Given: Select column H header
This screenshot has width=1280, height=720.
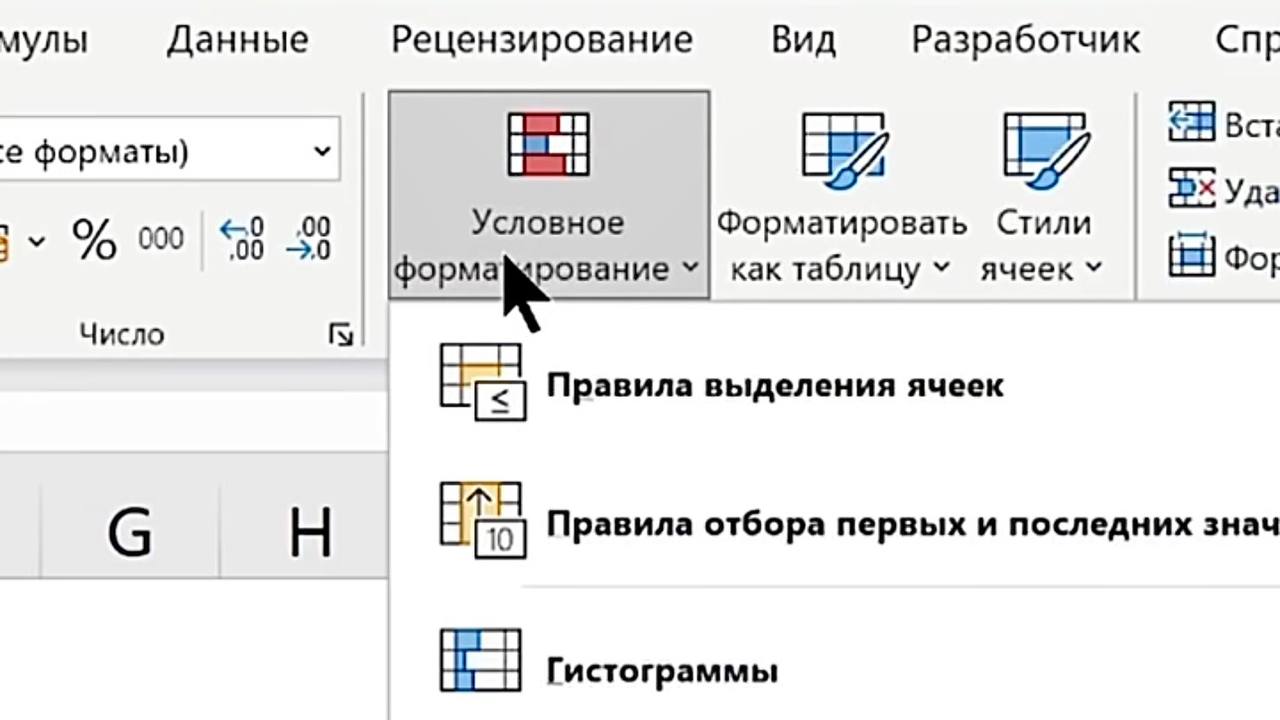Looking at the screenshot, I should click(x=310, y=533).
